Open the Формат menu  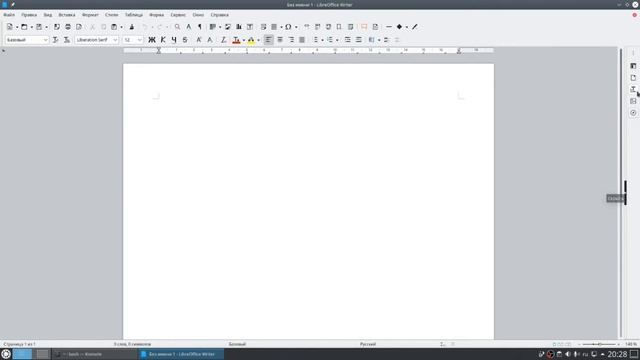pyautogui.click(x=90, y=15)
